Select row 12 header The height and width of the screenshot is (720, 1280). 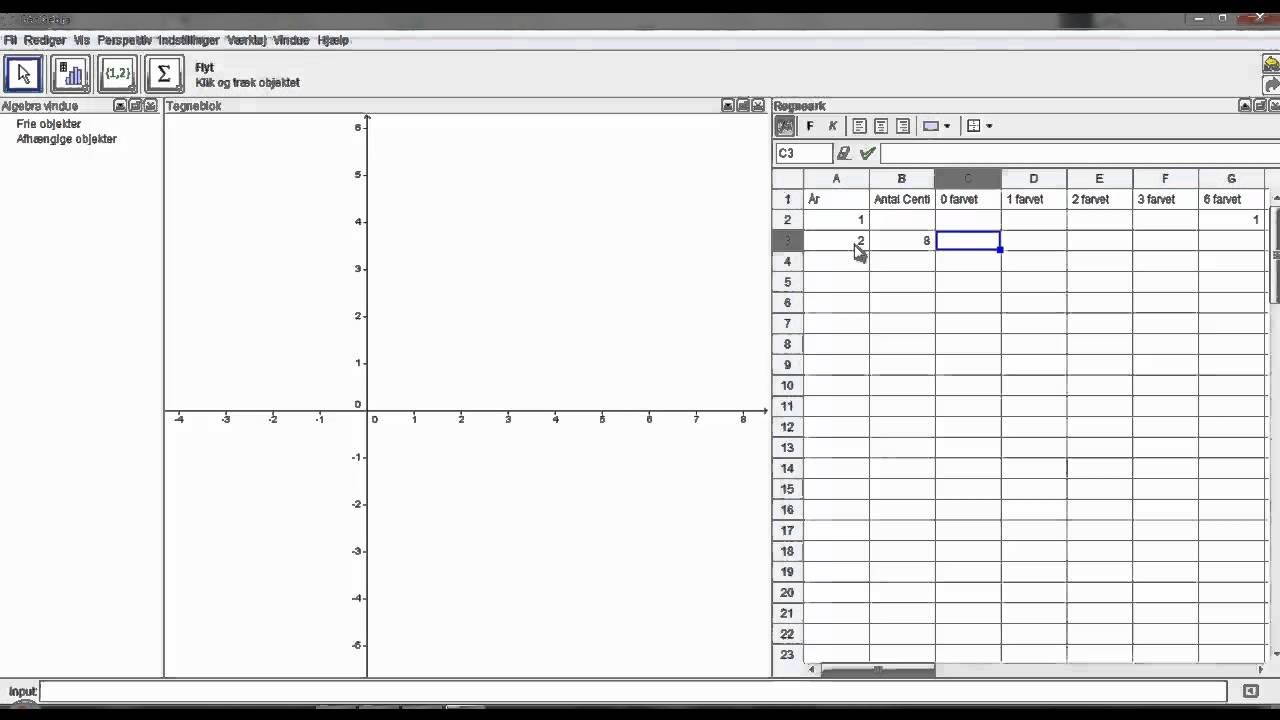(x=788, y=427)
